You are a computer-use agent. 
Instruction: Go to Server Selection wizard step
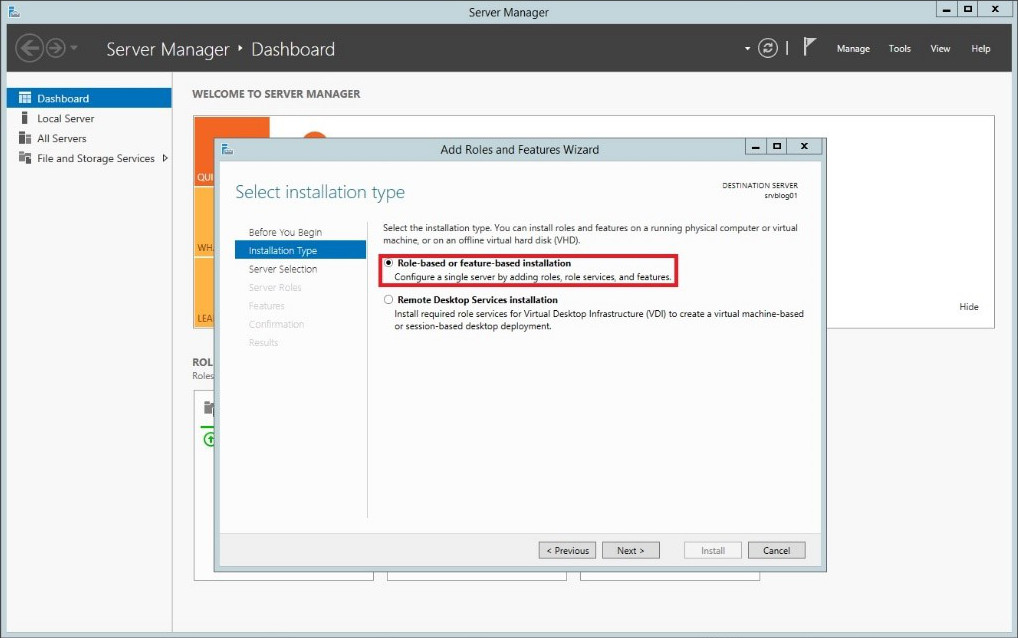[x=283, y=269]
